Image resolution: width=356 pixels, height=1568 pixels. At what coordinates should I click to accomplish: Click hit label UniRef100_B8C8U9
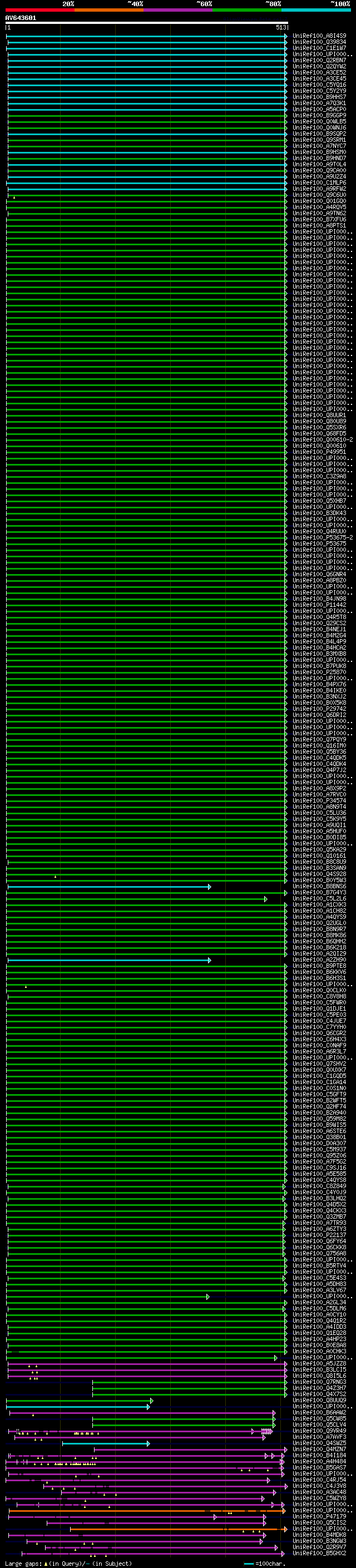(x=319, y=862)
